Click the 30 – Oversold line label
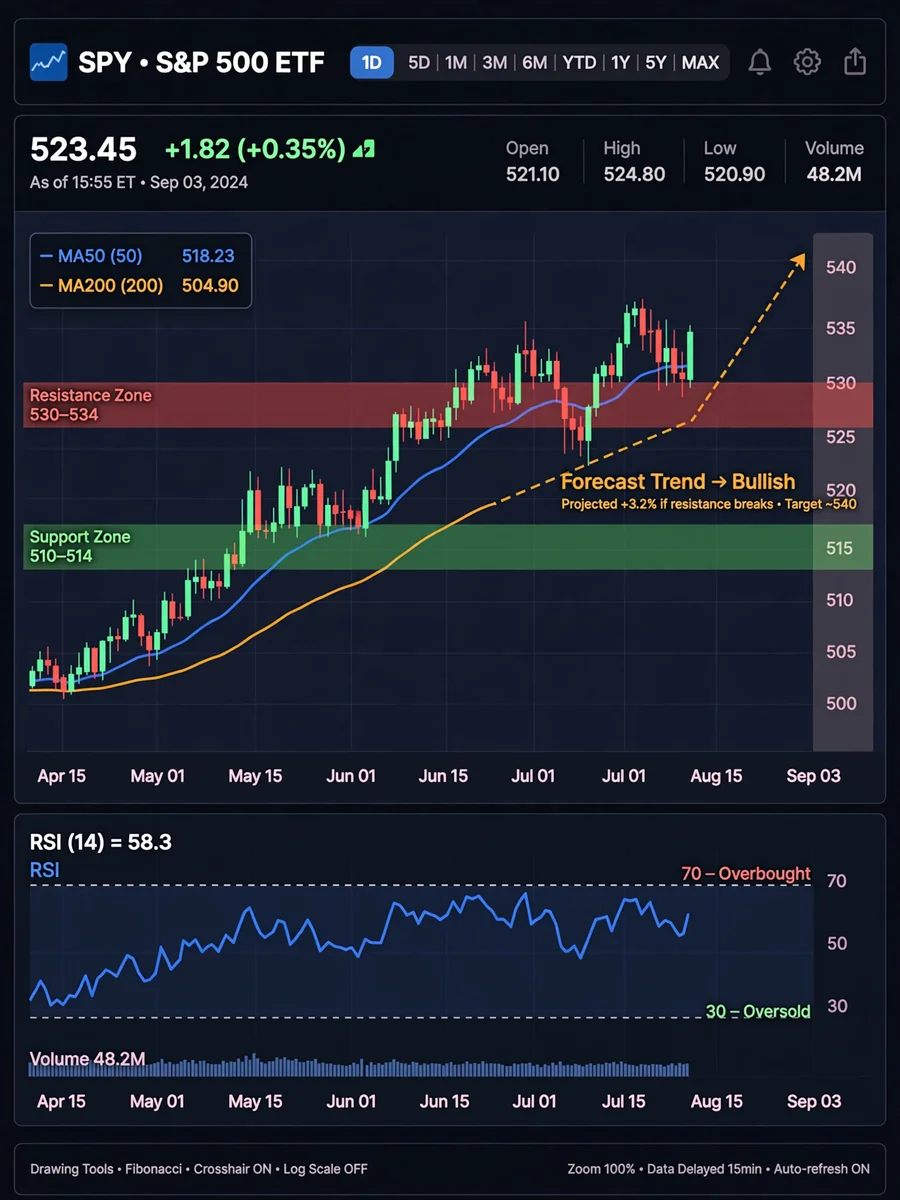The image size is (900, 1200). (x=758, y=1012)
